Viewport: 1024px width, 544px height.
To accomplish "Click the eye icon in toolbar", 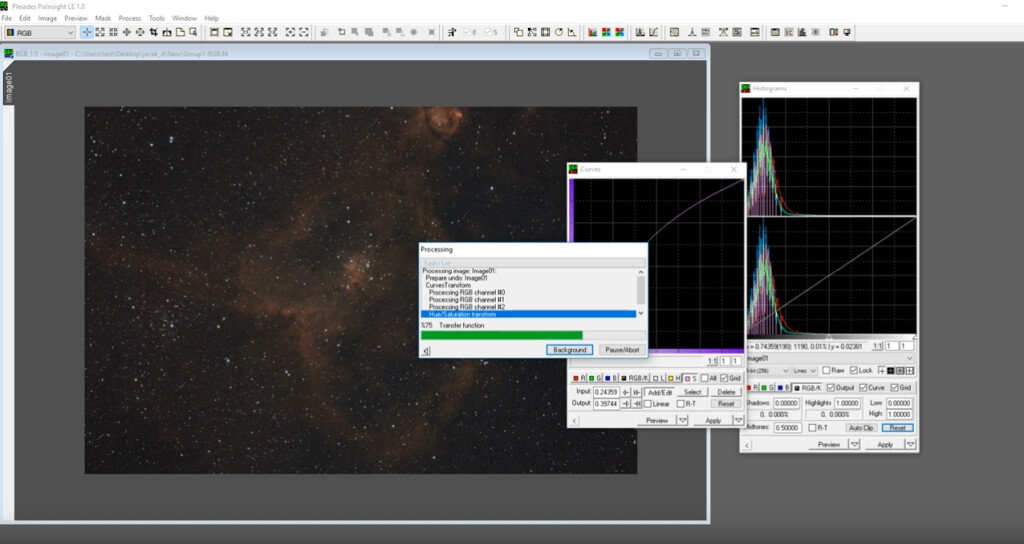I will 816,32.
